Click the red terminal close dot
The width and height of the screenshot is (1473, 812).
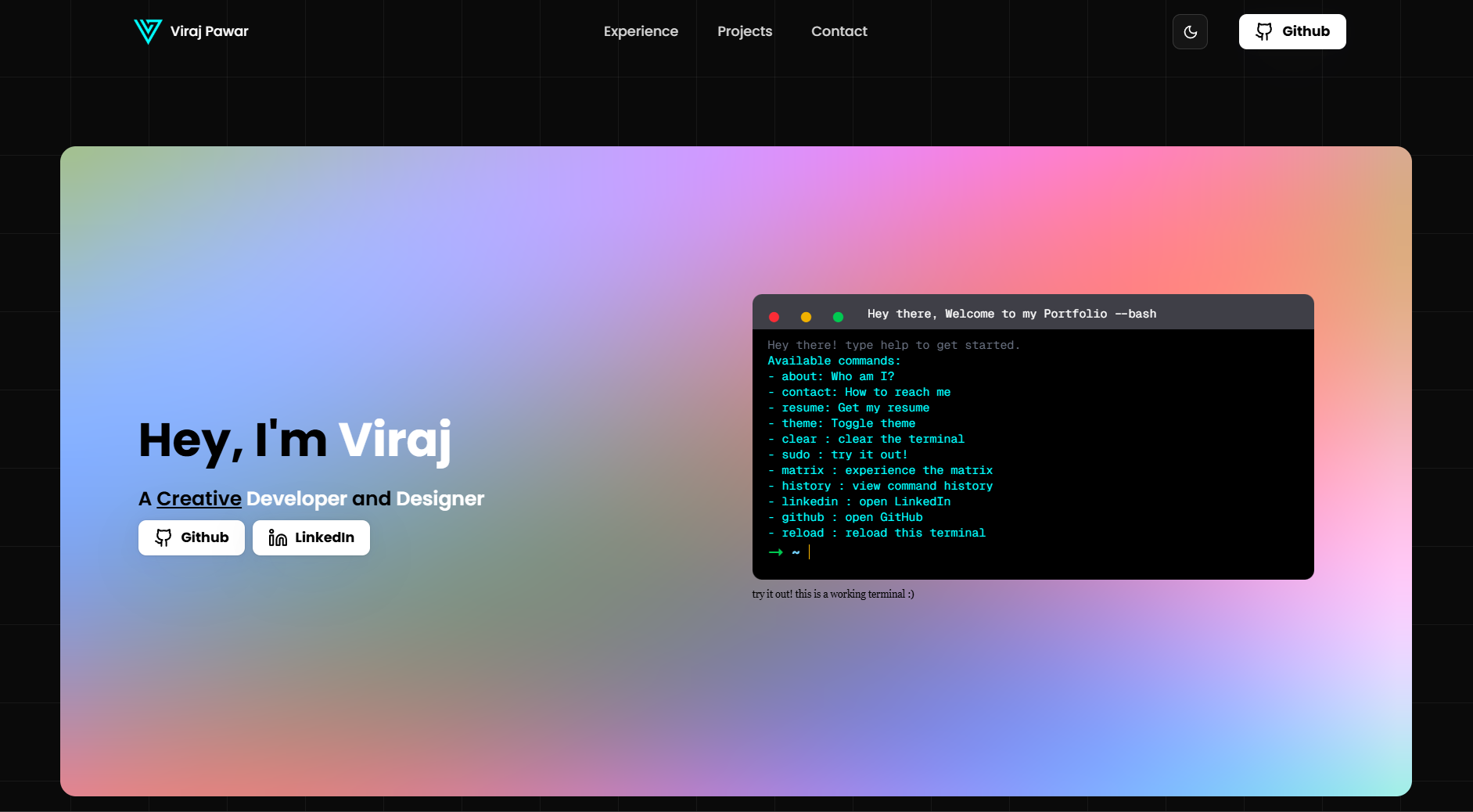coord(774,317)
